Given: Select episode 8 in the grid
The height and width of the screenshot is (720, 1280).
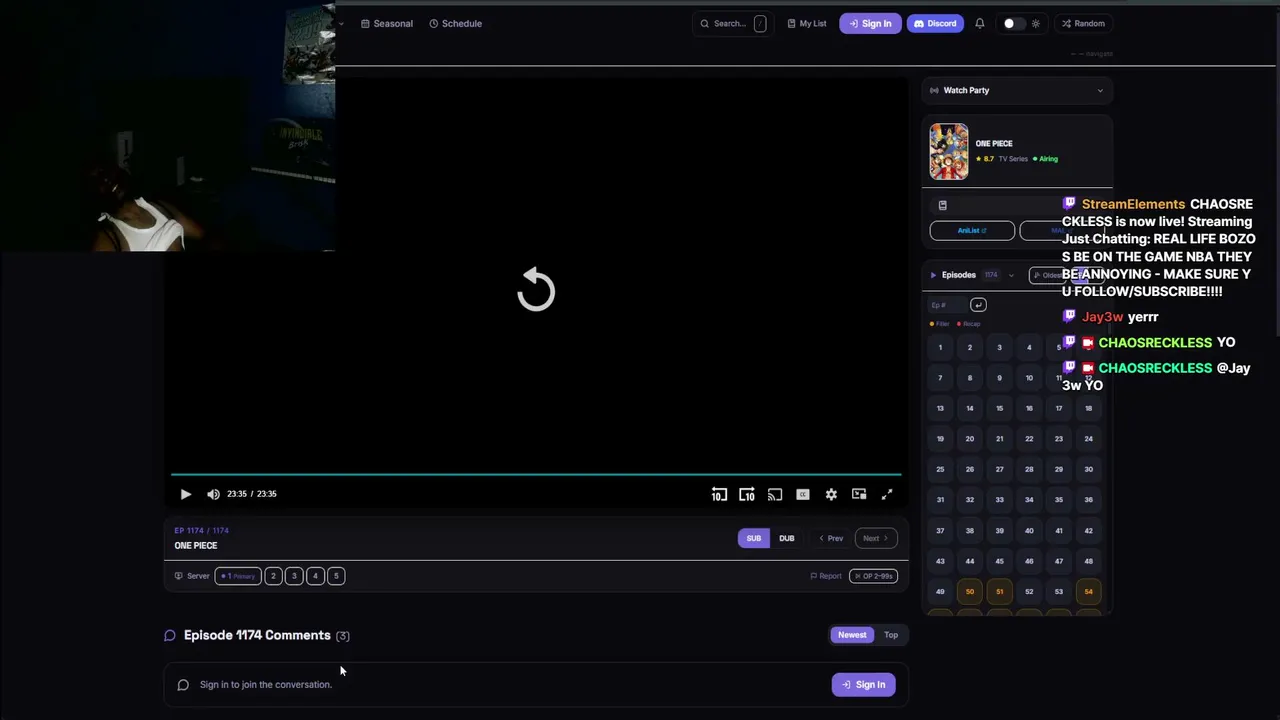Looking at the screenshot, I should 969,378.
